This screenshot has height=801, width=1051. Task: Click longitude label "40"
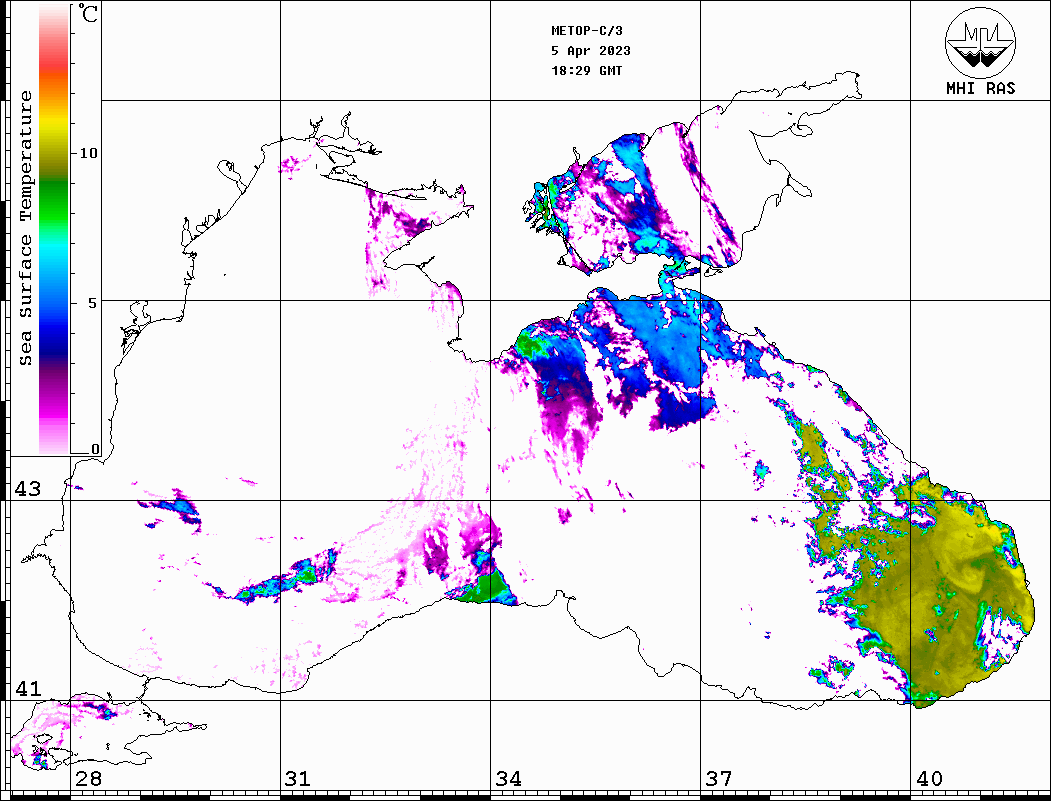click(928, 778)
